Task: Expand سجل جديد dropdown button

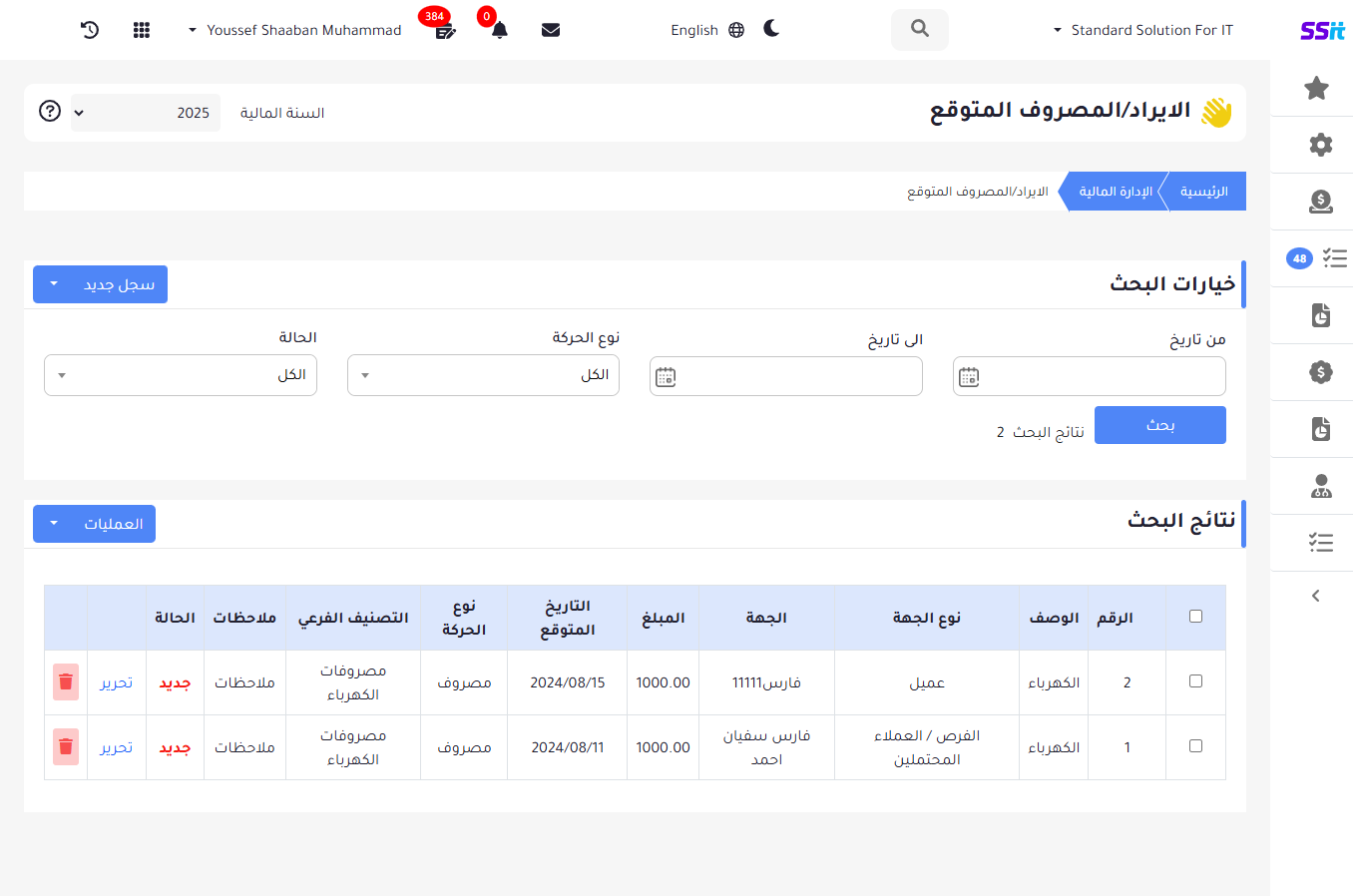Action: 100,284
